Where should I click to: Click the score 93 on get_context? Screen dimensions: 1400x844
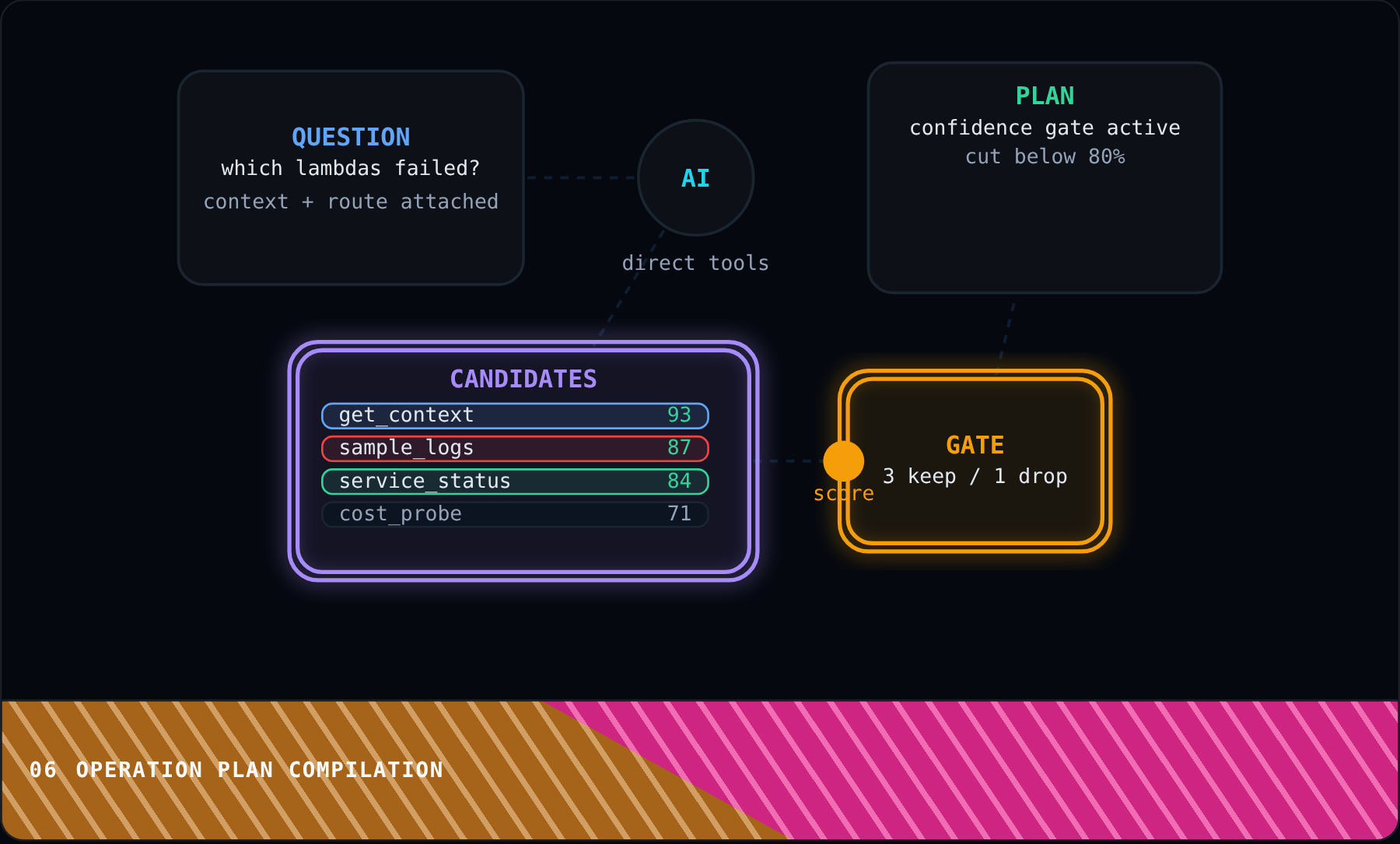coord(679,415)
